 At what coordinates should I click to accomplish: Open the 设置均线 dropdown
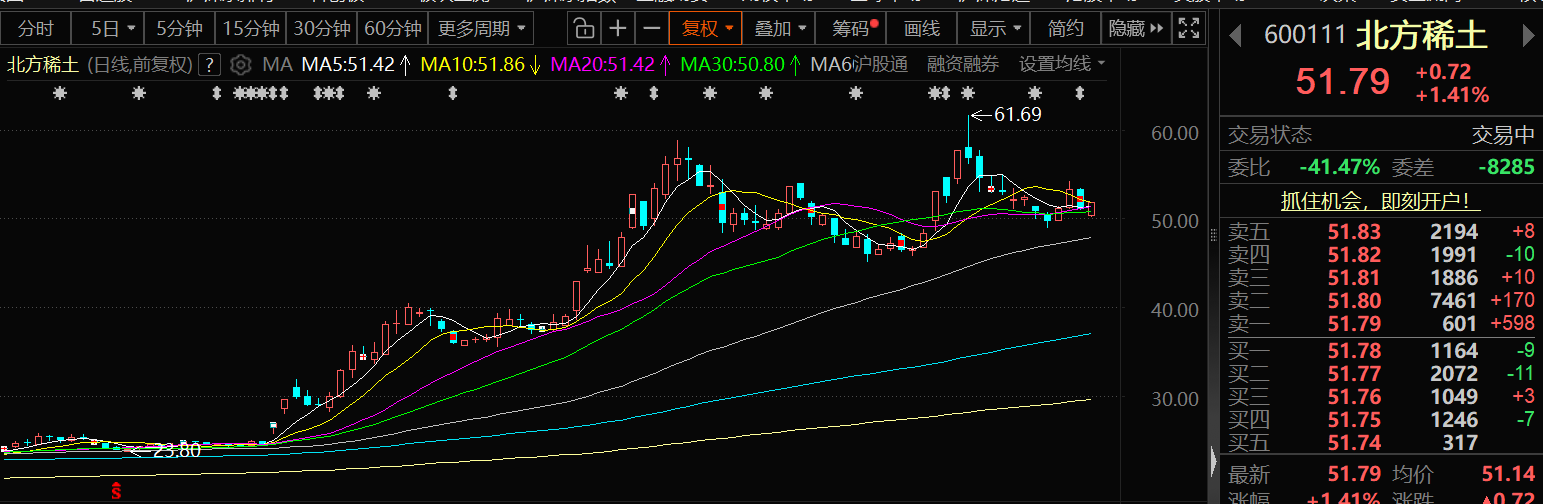coord(1062,66)
